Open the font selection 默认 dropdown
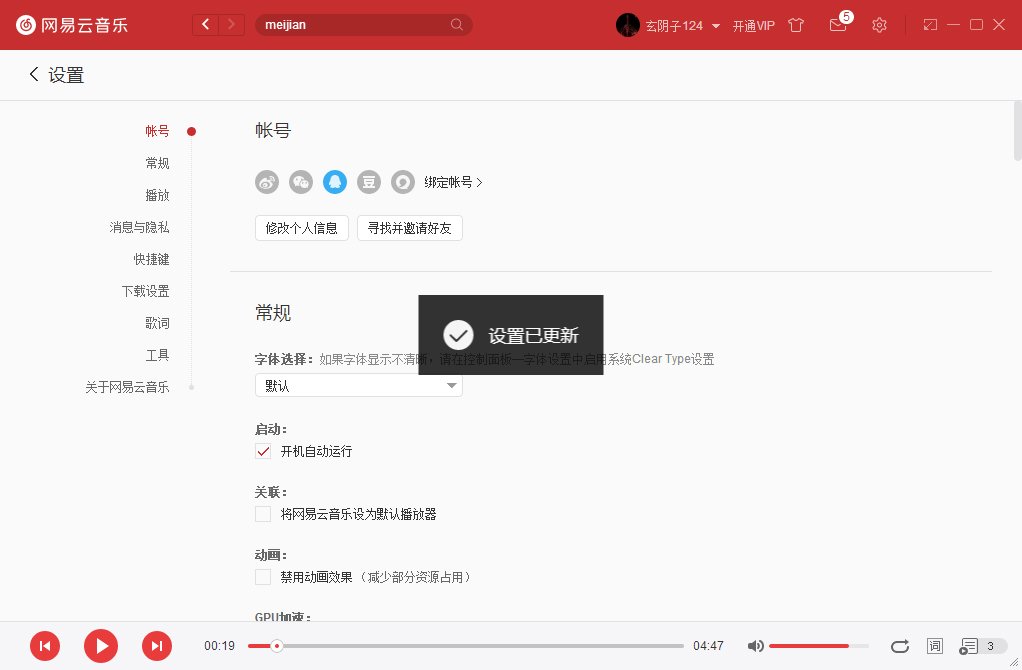 coord(358,385)
